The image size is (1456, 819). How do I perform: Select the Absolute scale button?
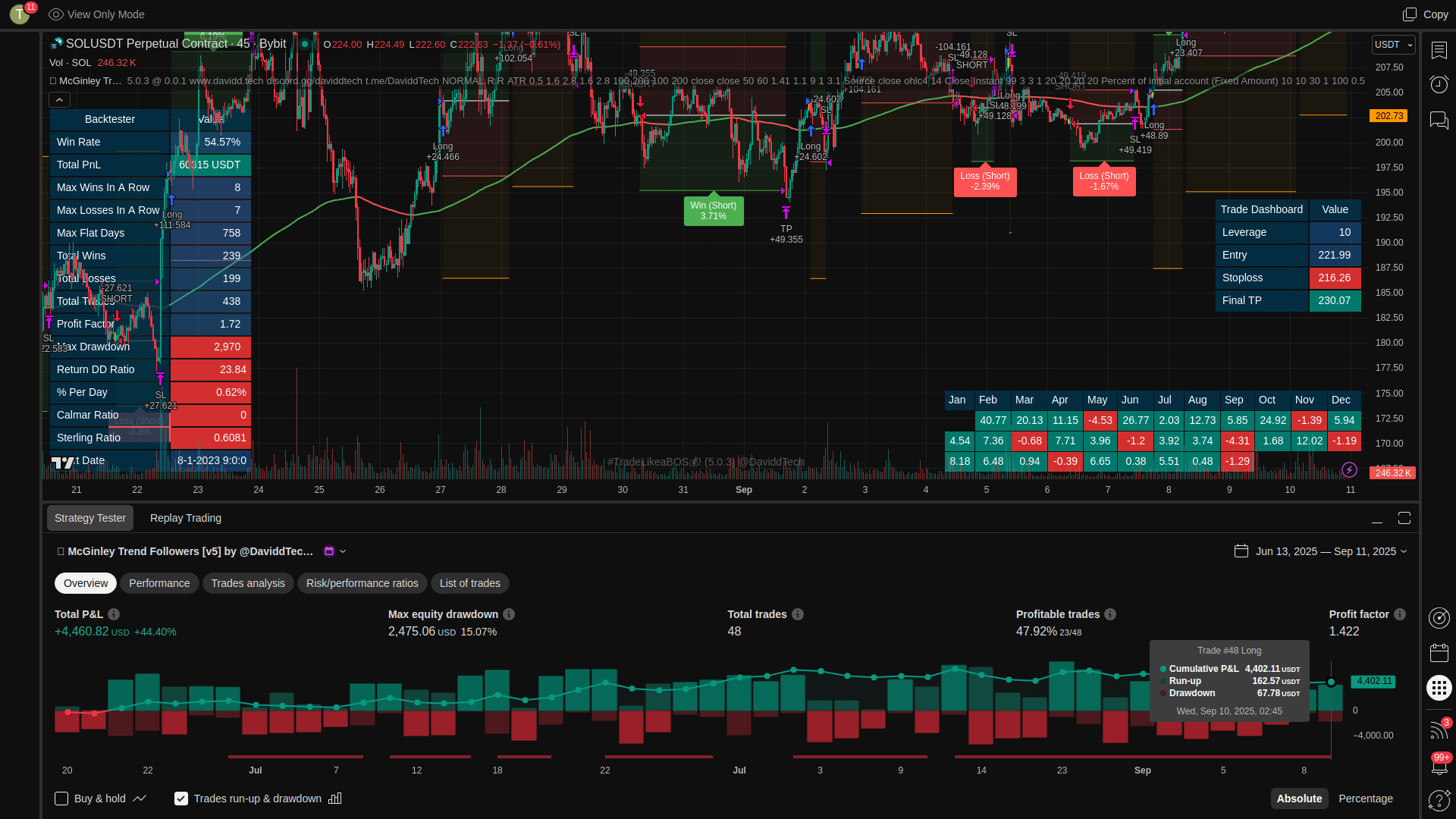(x=1299, y=799)
